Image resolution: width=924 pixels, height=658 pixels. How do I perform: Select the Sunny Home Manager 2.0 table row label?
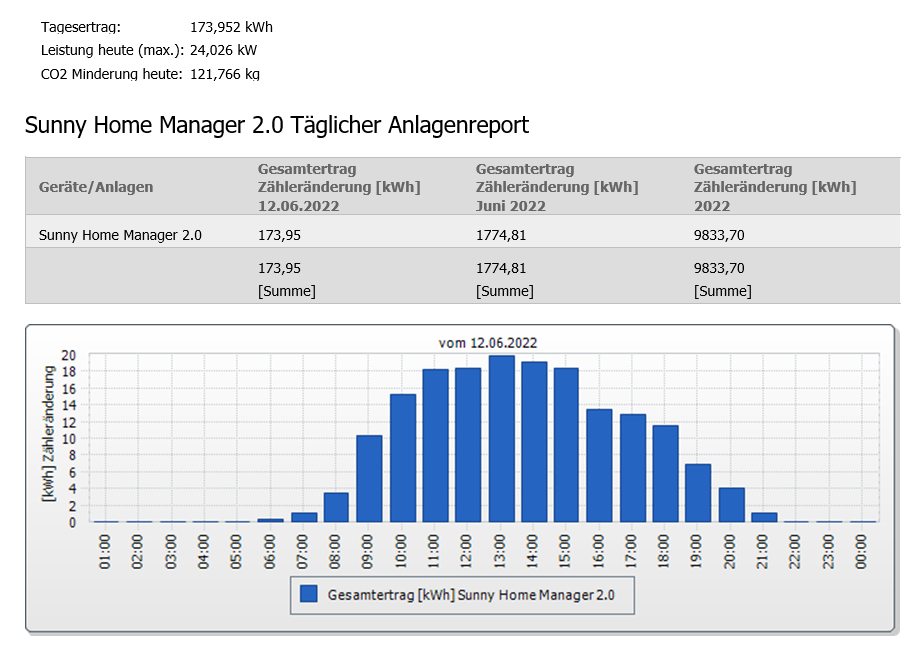tap(120, 235)
